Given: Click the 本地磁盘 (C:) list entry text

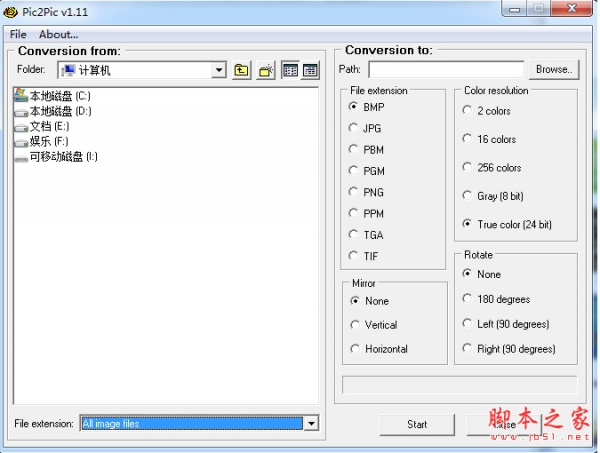Looking at the screenshot, I should pyautogui.click(x=60, y=96).
